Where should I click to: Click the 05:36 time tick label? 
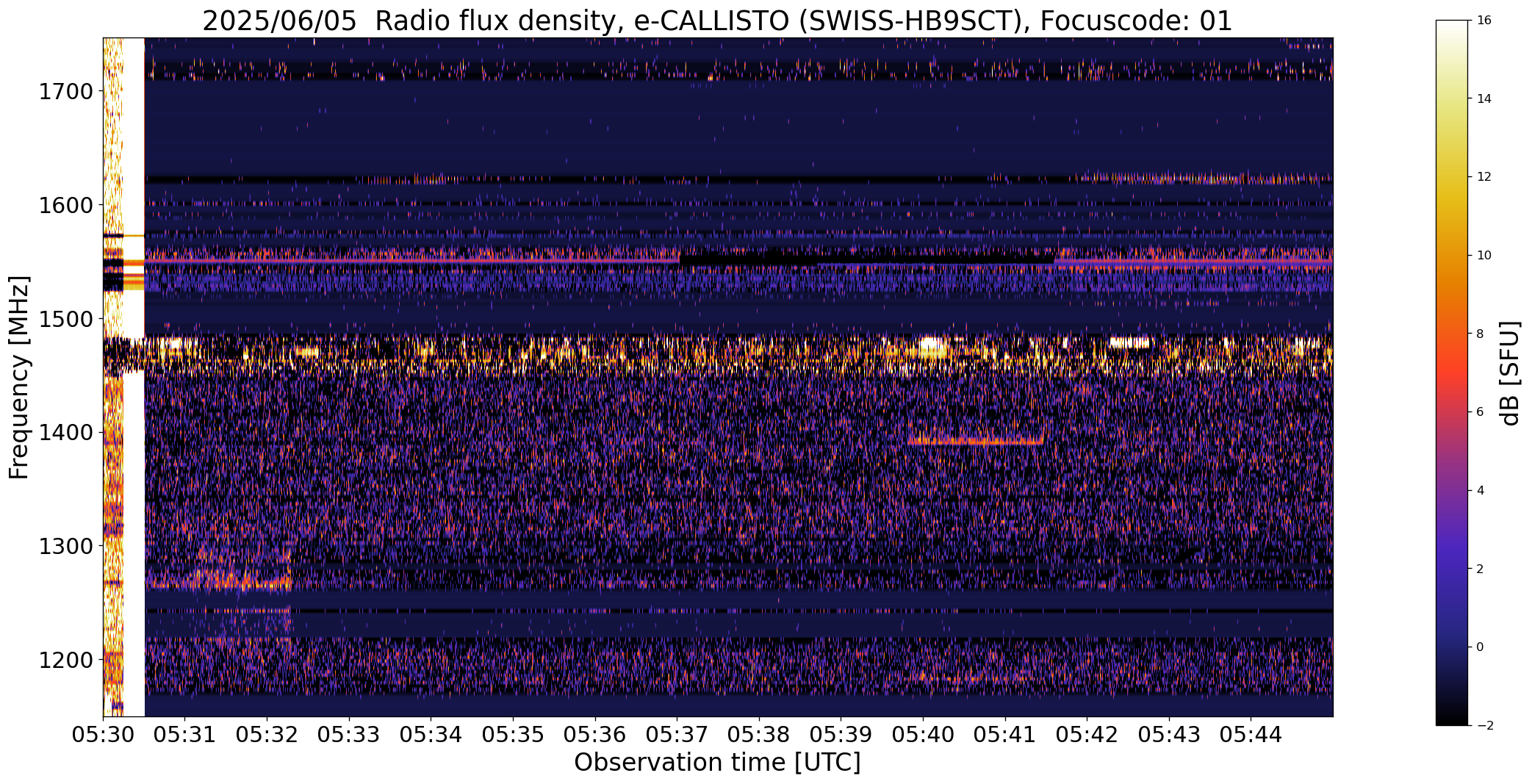(595, 735)
